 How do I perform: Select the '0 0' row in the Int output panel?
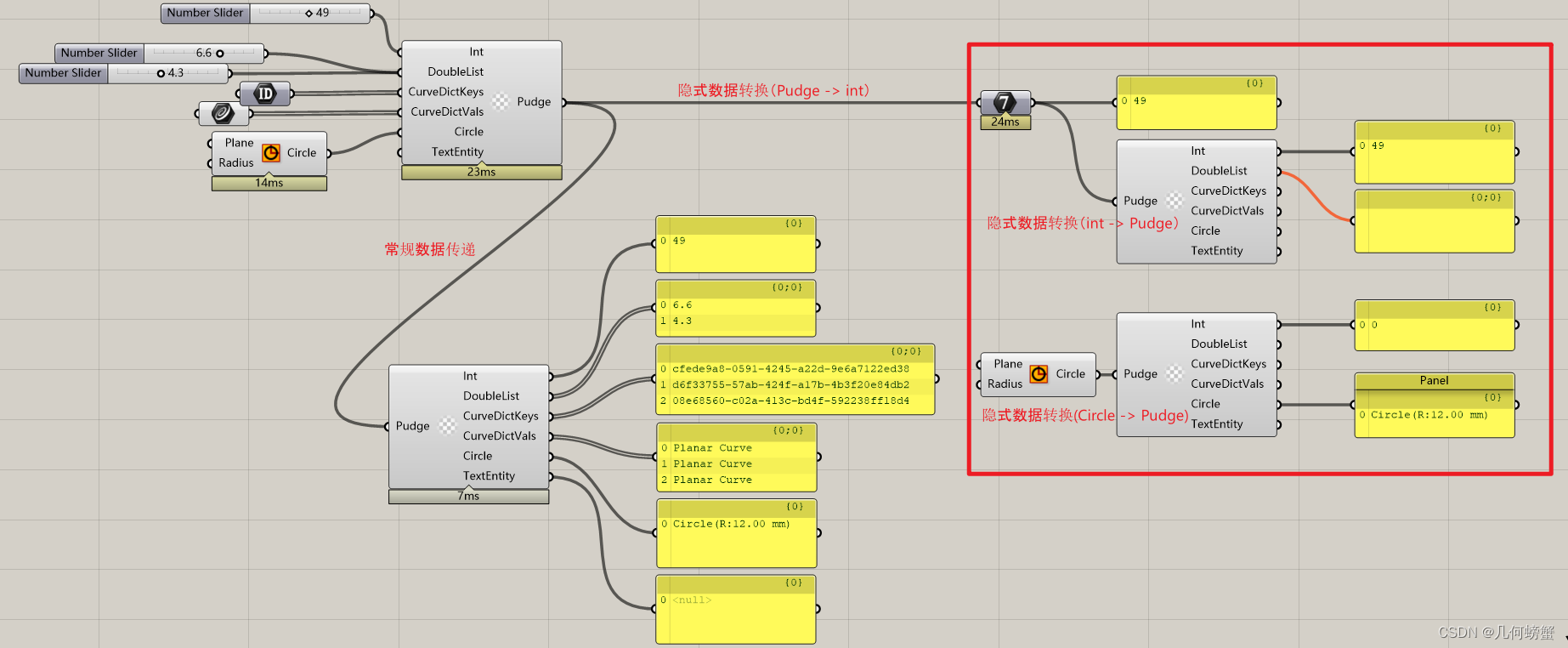1435,325
